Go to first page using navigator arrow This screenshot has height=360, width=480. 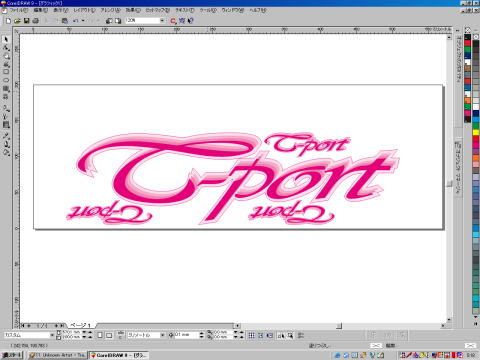coord(23,325)
